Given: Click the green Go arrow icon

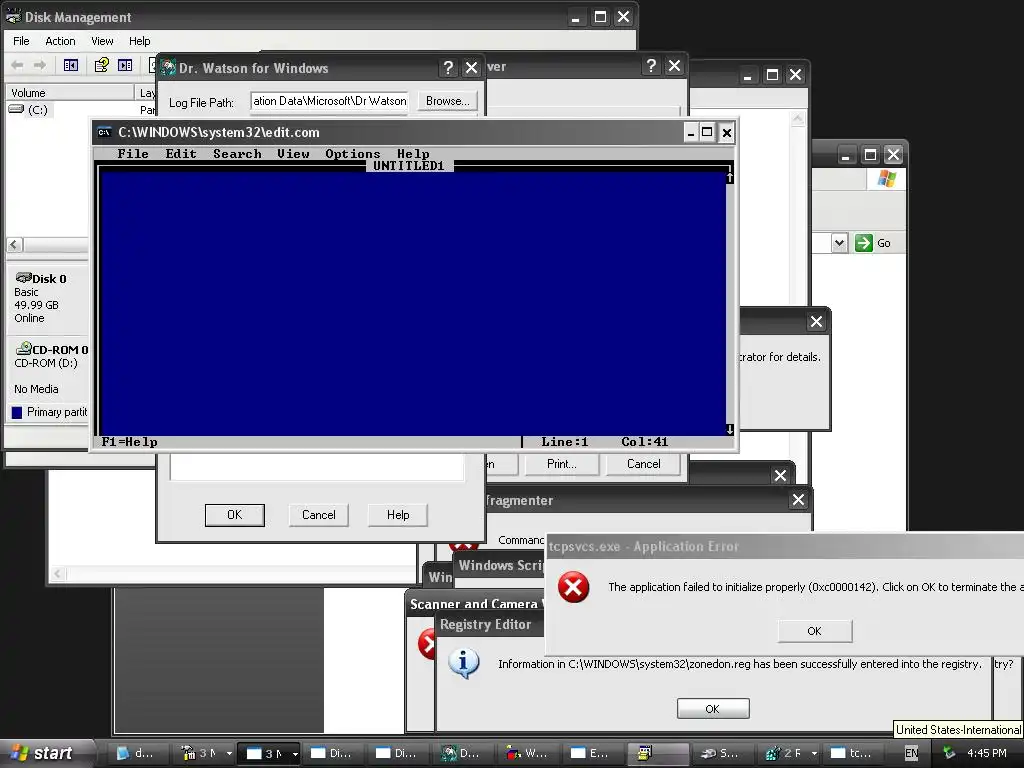Looking at the screenshot, I should 863,243.
